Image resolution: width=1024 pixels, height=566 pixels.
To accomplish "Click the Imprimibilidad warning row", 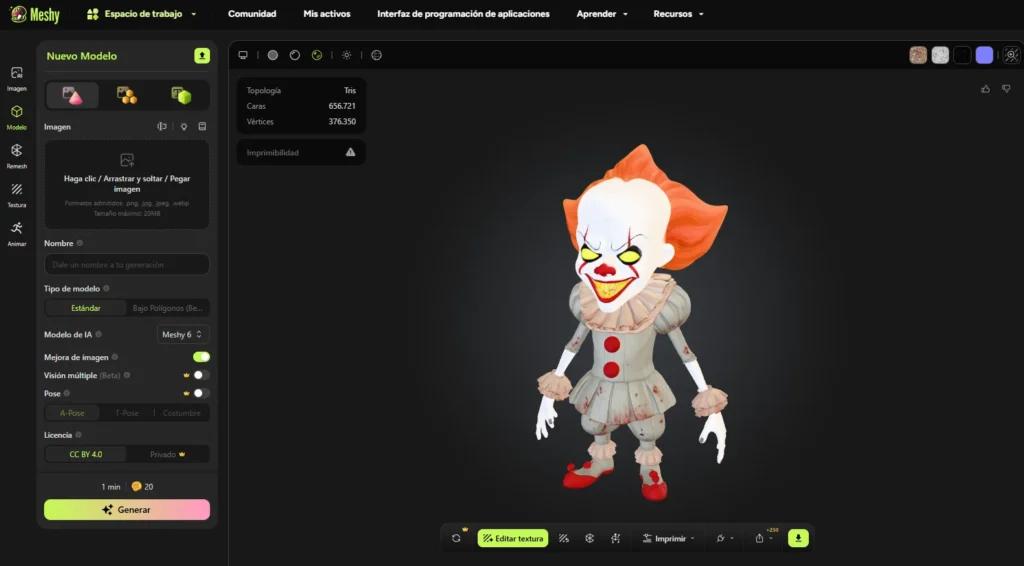I will tap(301, 152).
